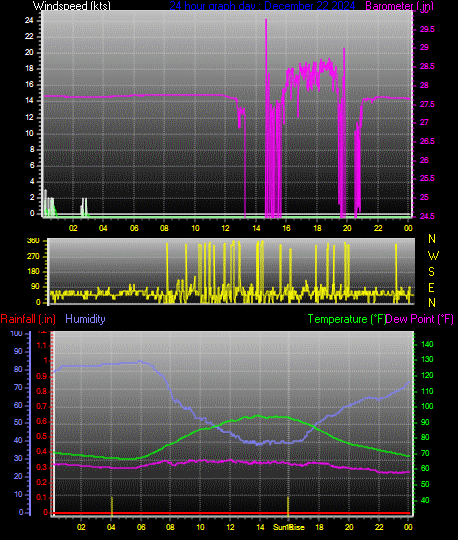Image resolution: width=458 pixels, height=540 pixels.
Task: Click the 12 hour tick on top graph
Action: [225, 228]
